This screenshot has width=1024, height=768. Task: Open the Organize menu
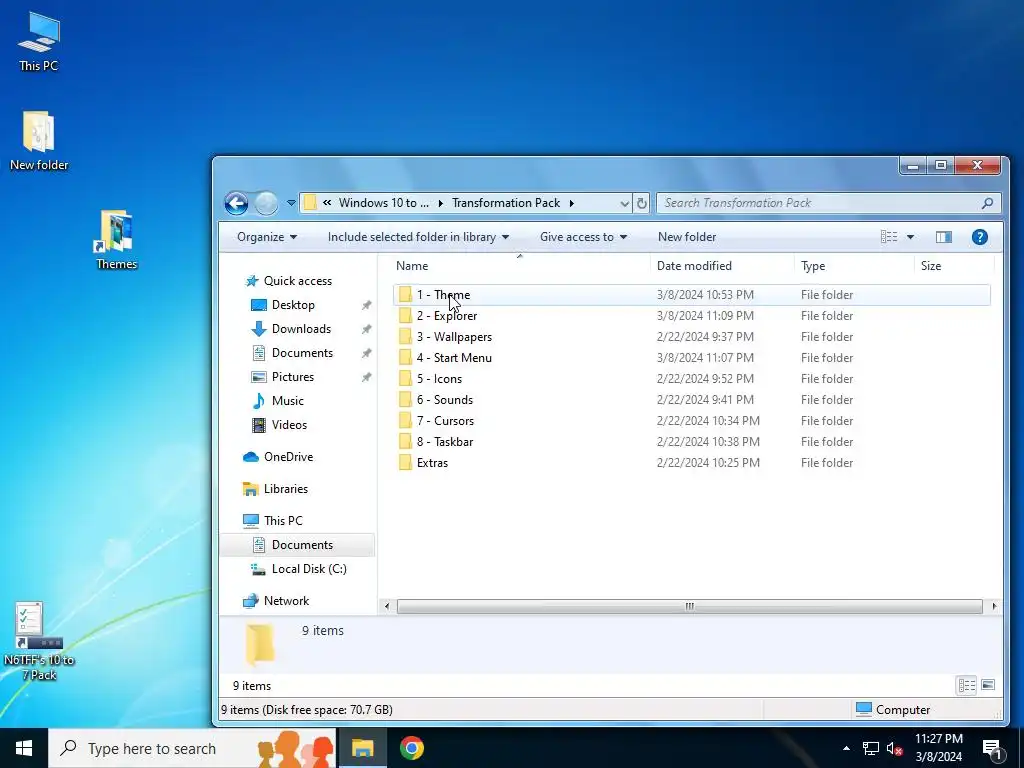coord(267,237)
